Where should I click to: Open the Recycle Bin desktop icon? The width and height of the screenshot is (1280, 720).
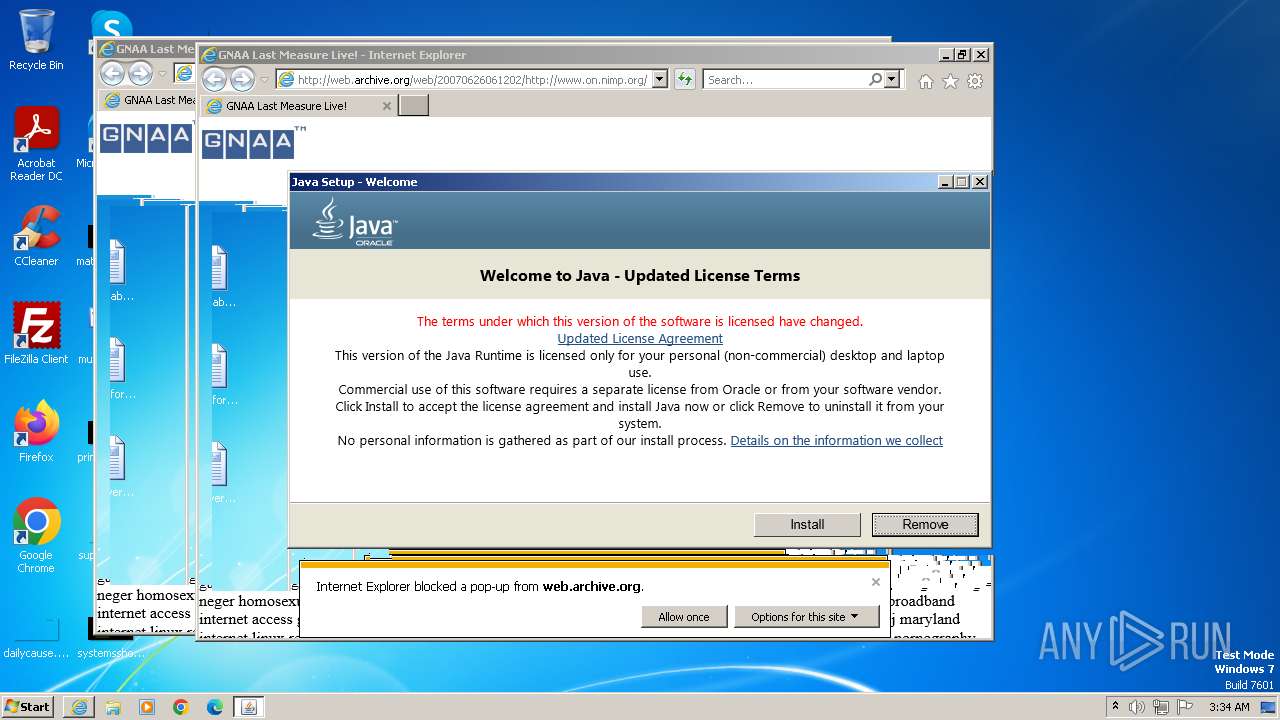pos(36,40)
